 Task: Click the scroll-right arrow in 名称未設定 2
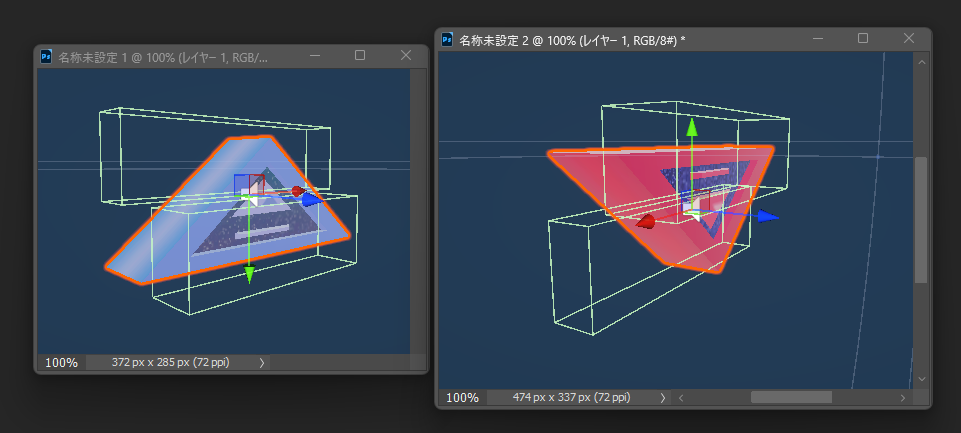click(x=903, y=397)
